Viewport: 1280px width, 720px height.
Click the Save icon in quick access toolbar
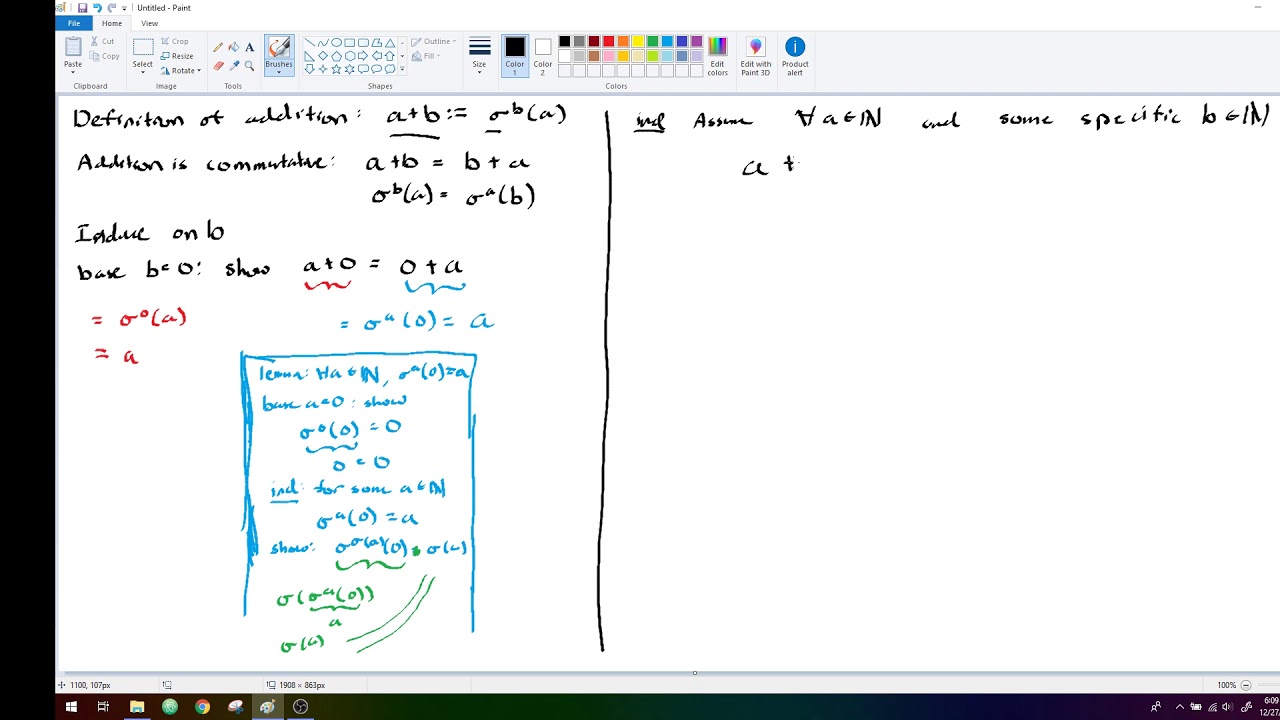(x=82, y=7)
